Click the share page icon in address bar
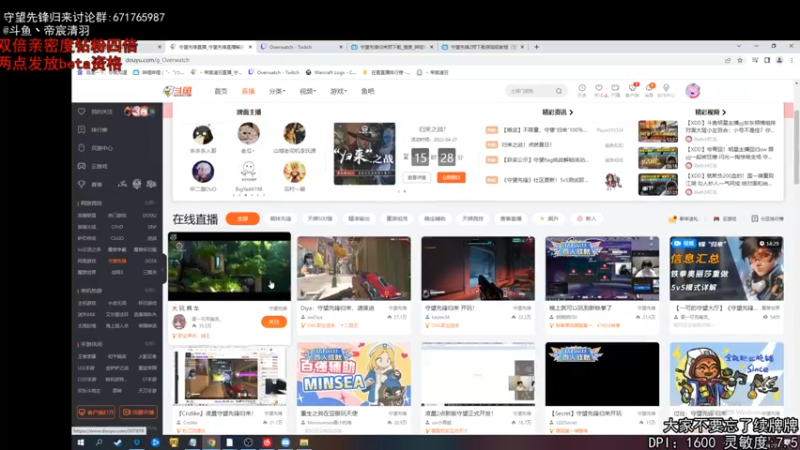The width and height of the screenshot is (800, 450). [x=728, y=60]
